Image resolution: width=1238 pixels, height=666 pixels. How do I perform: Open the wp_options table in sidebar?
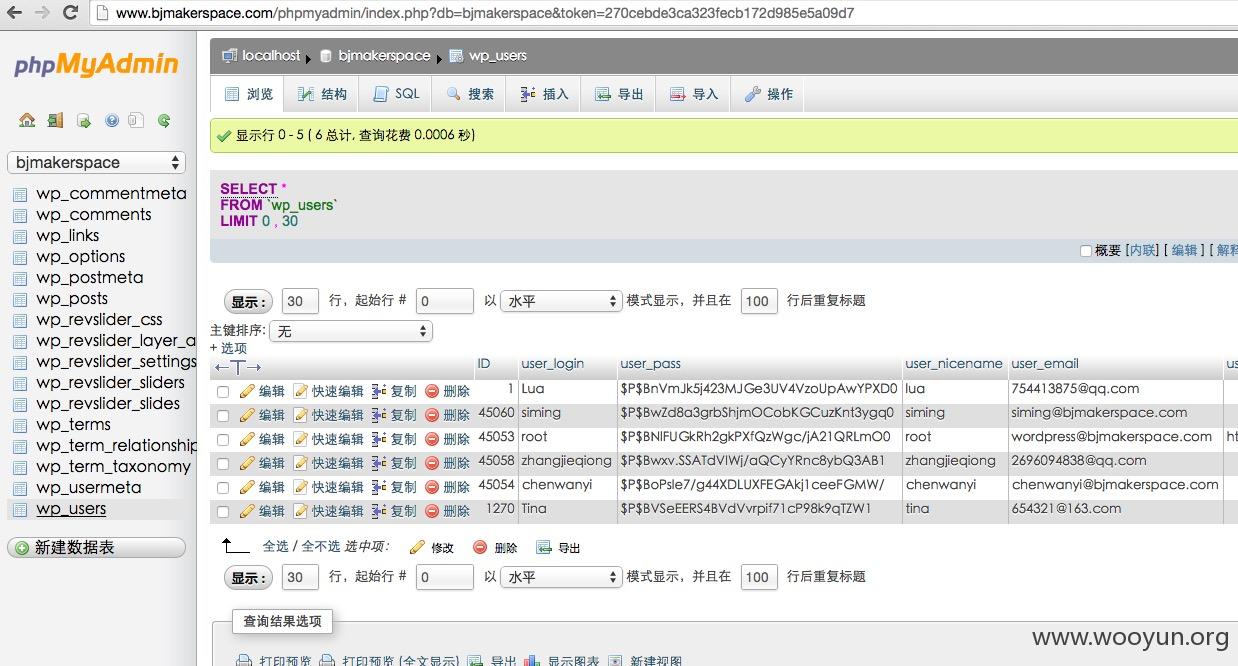tap(81, 257)
